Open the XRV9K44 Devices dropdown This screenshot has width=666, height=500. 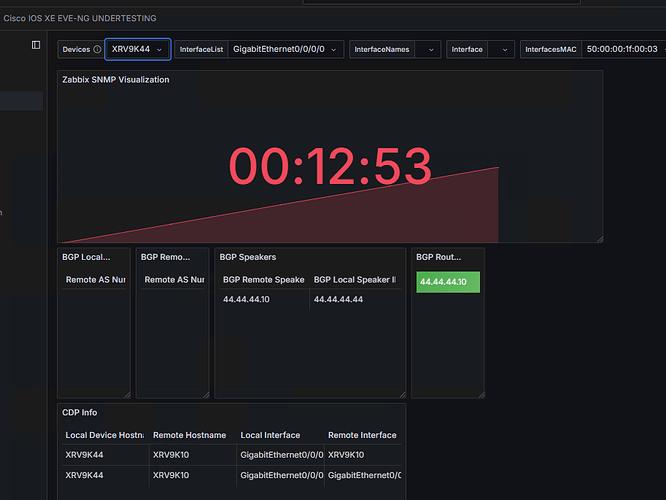(138, 49)
